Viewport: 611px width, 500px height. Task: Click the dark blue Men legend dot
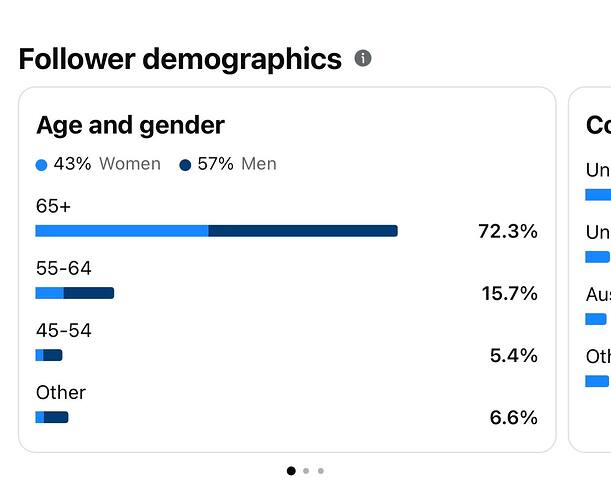pos(185,165)
